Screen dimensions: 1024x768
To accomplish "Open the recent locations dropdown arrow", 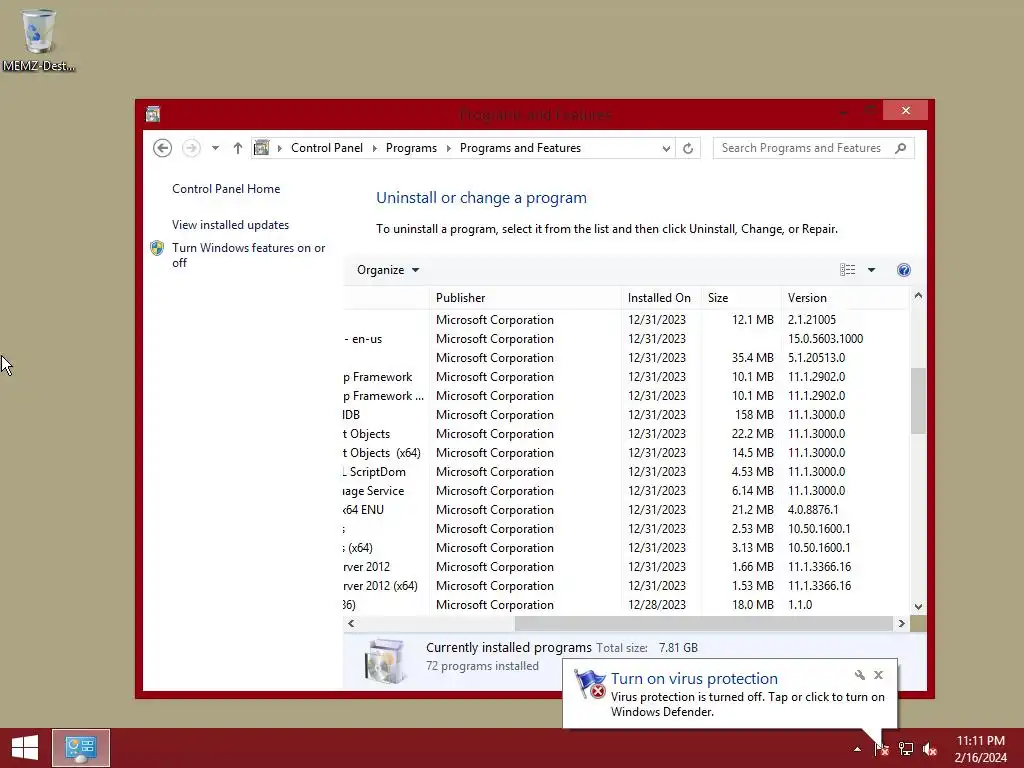I will click(215, 148).
